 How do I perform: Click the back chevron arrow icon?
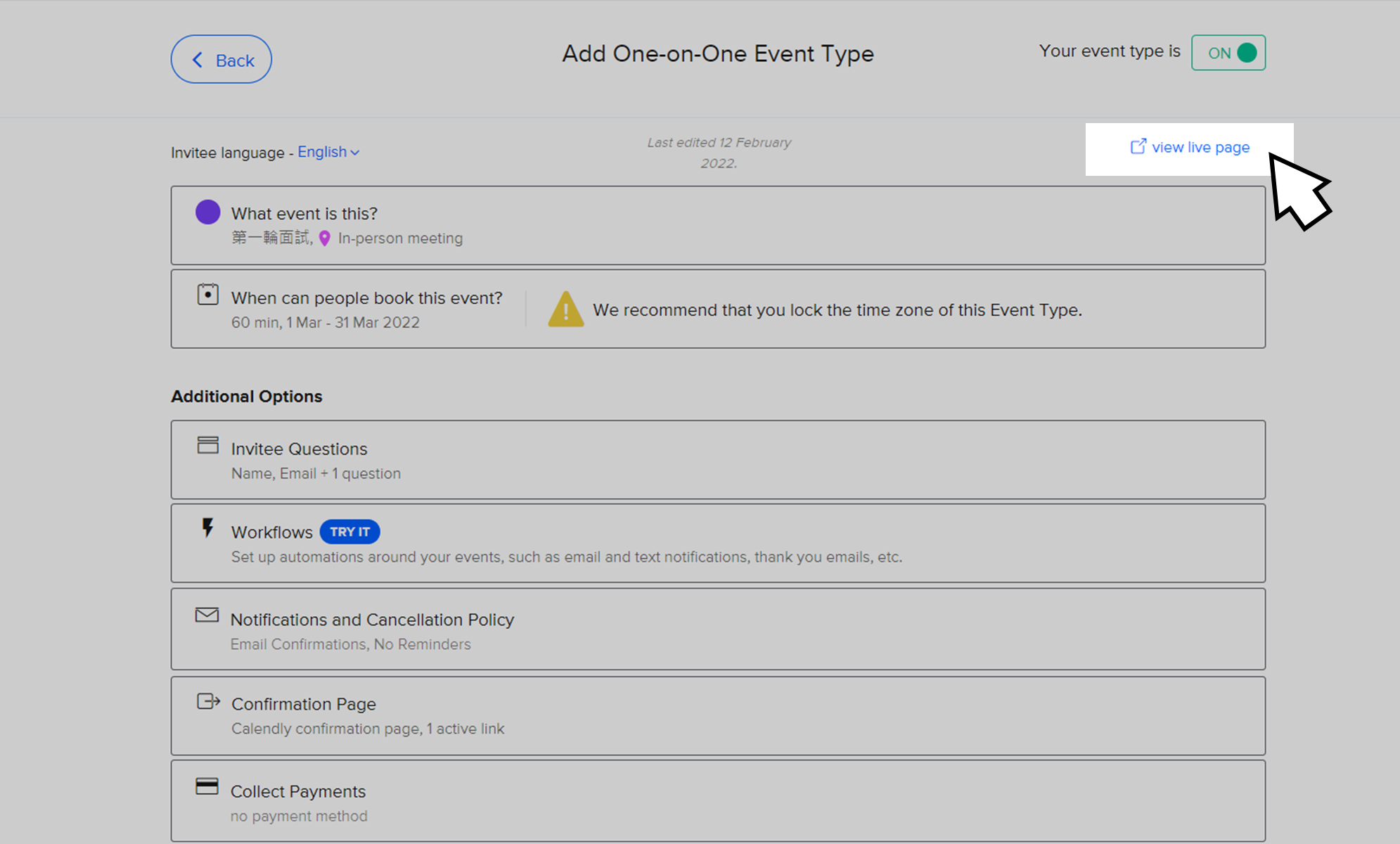coord(198,60)
